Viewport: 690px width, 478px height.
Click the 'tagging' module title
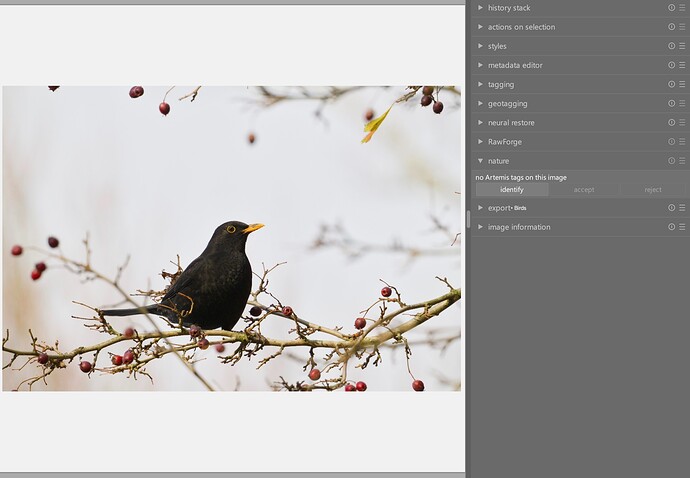(x=501, y=85)
